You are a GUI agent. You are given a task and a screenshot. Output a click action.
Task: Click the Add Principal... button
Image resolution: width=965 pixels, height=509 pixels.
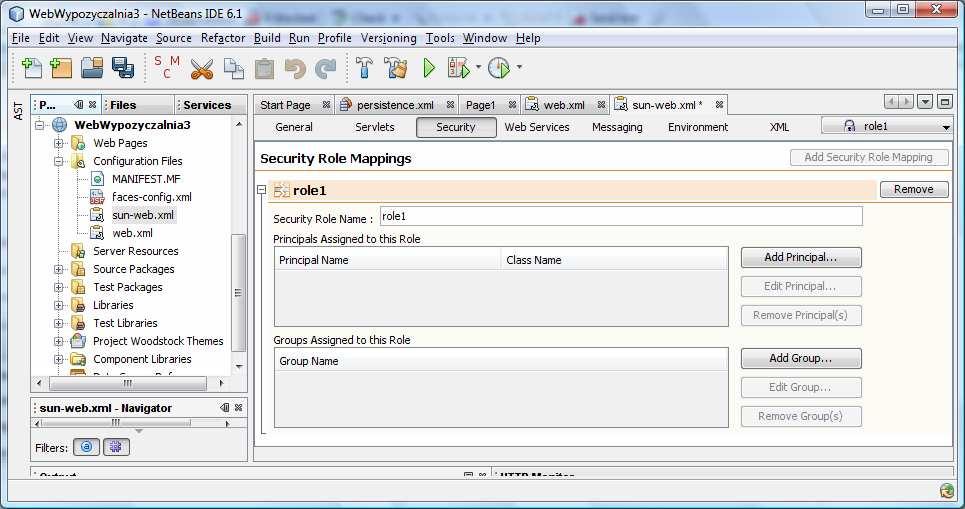801,257
